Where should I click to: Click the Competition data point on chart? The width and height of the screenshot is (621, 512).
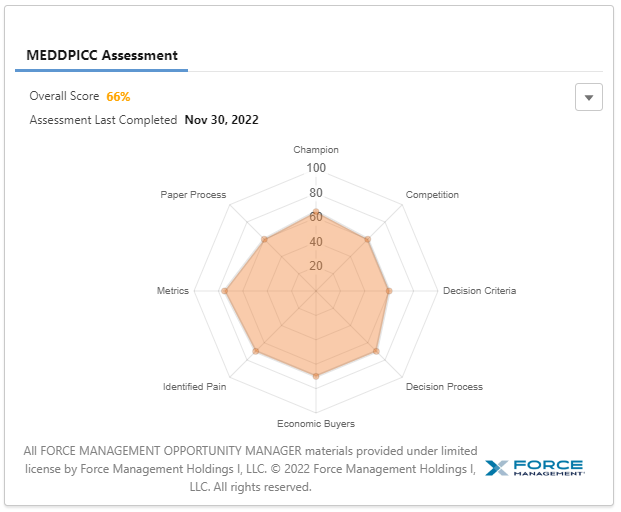(x=369, y=239)
